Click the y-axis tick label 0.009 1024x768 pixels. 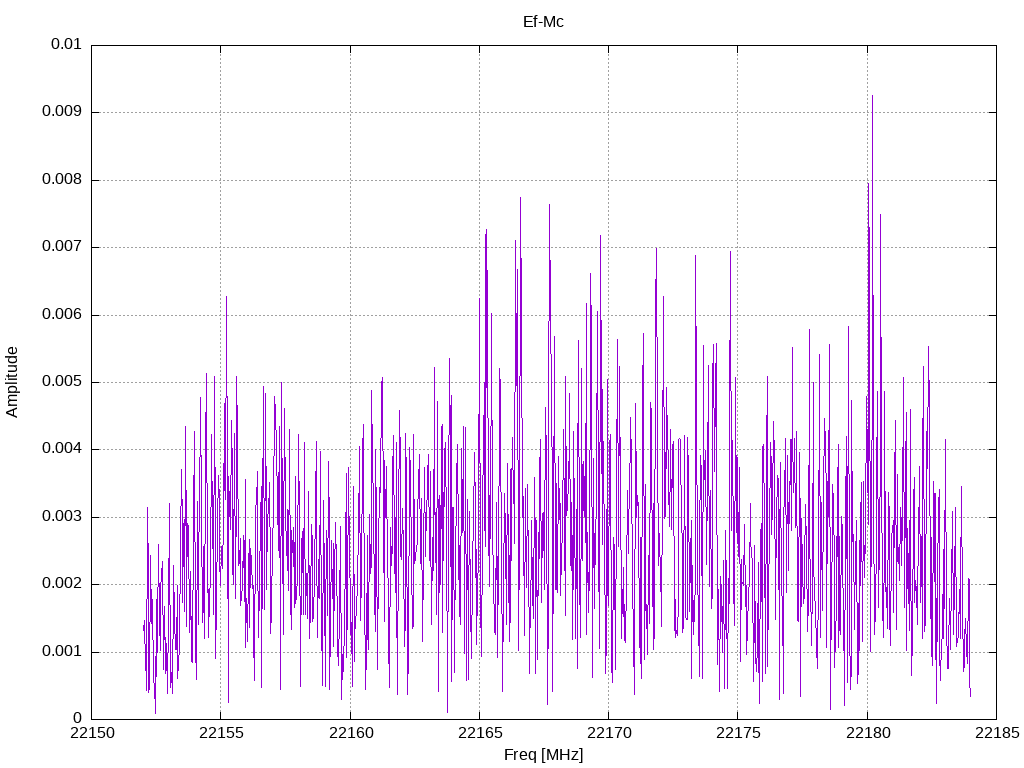62,111
